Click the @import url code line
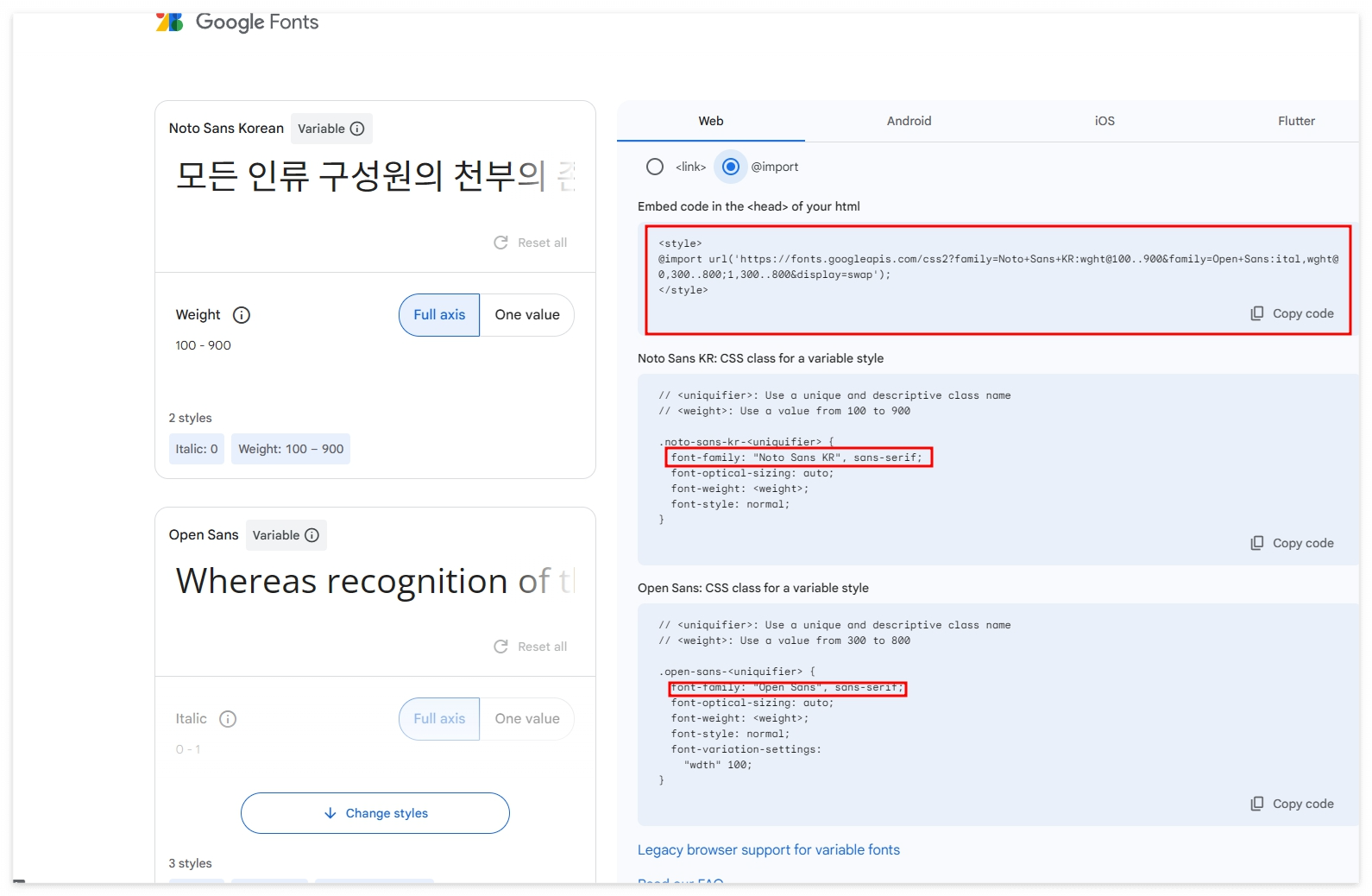This screenshot has height=896, width=1372. pyautogui.click(x=998, y=267)
